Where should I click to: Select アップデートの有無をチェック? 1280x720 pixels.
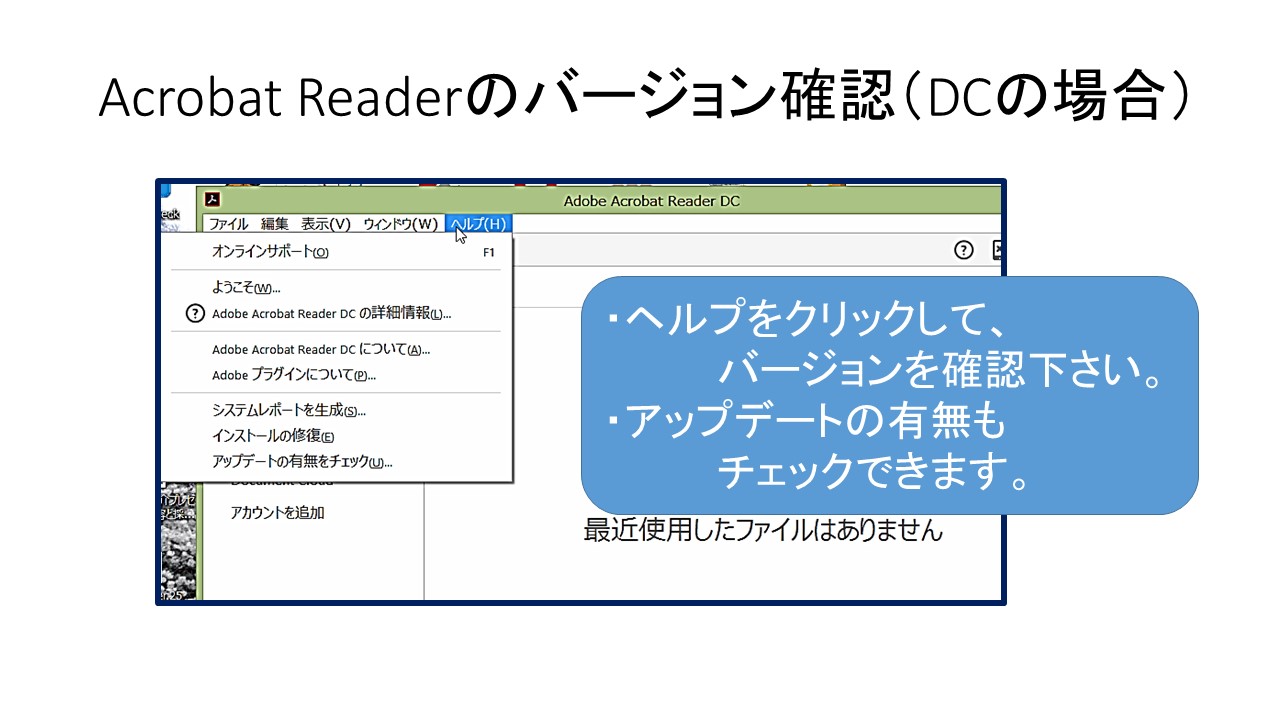[x=337, y=462]
